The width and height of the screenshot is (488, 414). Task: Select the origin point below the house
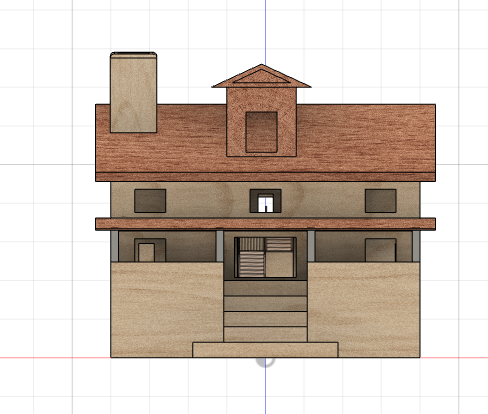click(x=265, y=360)
